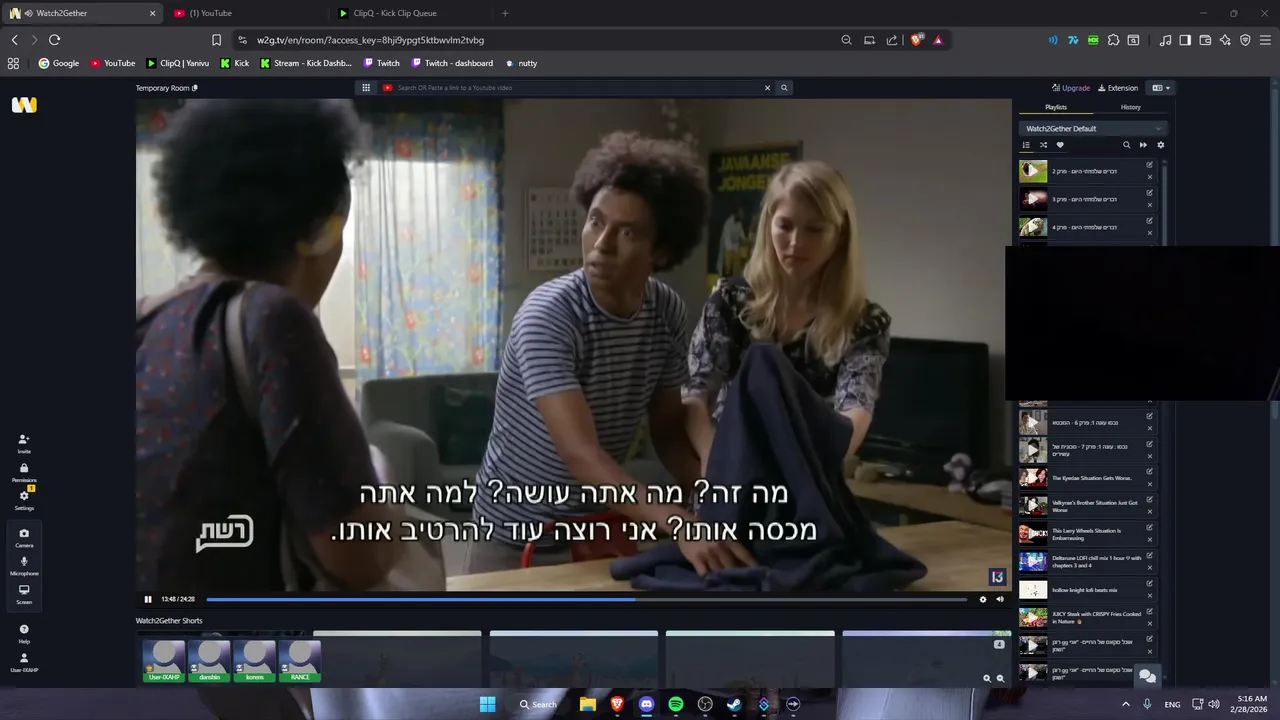Select the playlist ordered-list view icon
The width and height of the screenshot is (1280, 720).
[x=1026, y=145]
